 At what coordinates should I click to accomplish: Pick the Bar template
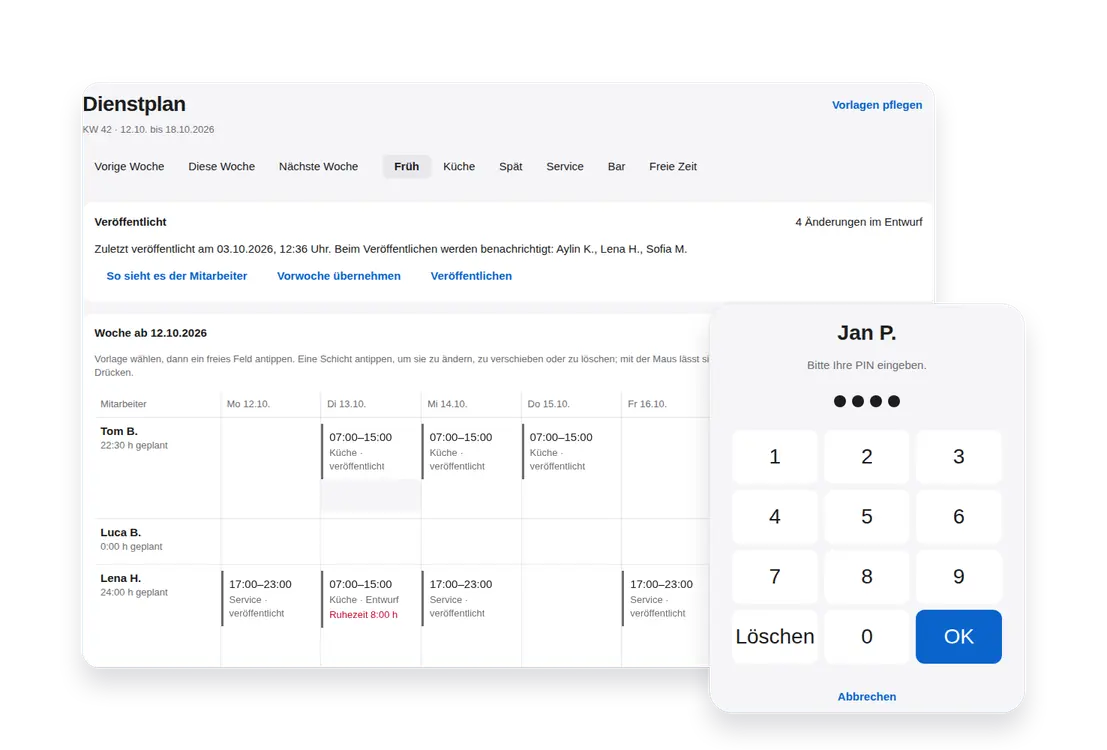[616, 167]
